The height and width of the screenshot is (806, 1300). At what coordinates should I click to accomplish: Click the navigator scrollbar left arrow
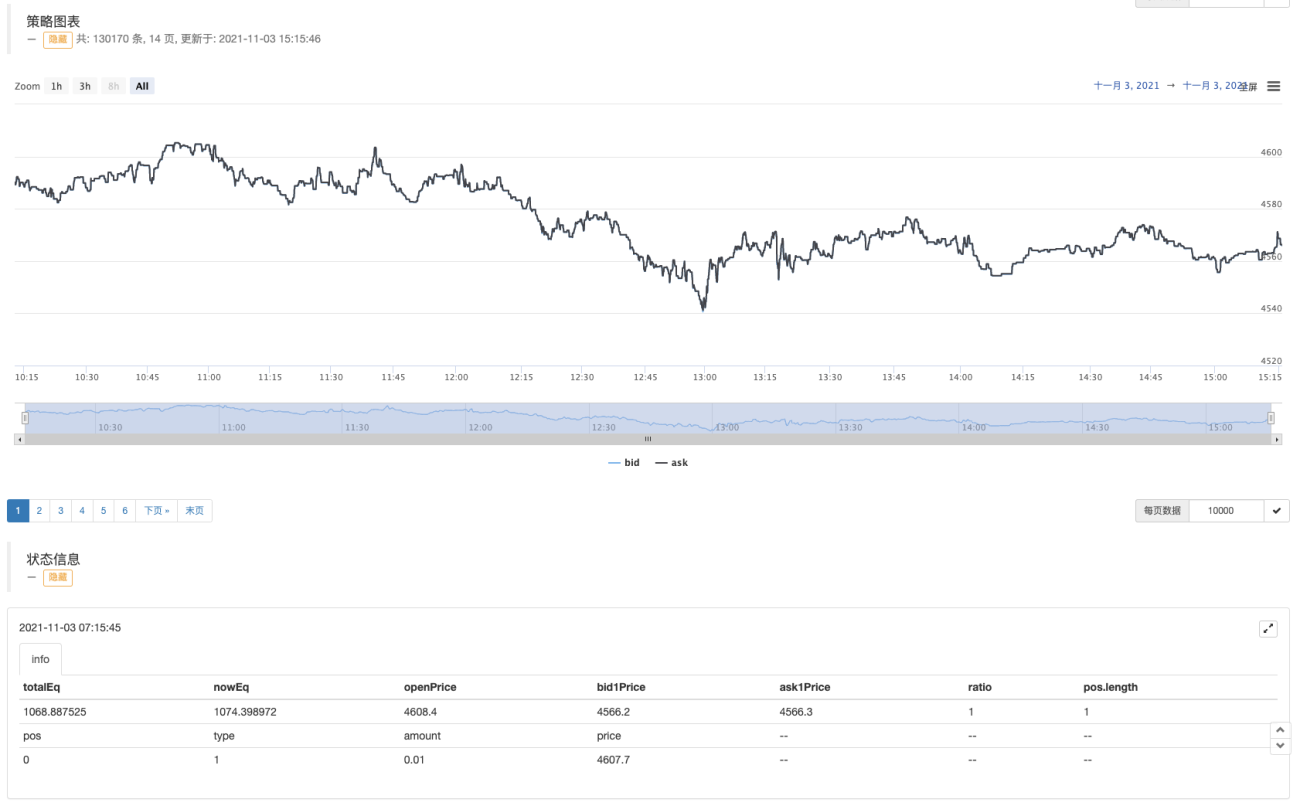click(x=19, y=439)
